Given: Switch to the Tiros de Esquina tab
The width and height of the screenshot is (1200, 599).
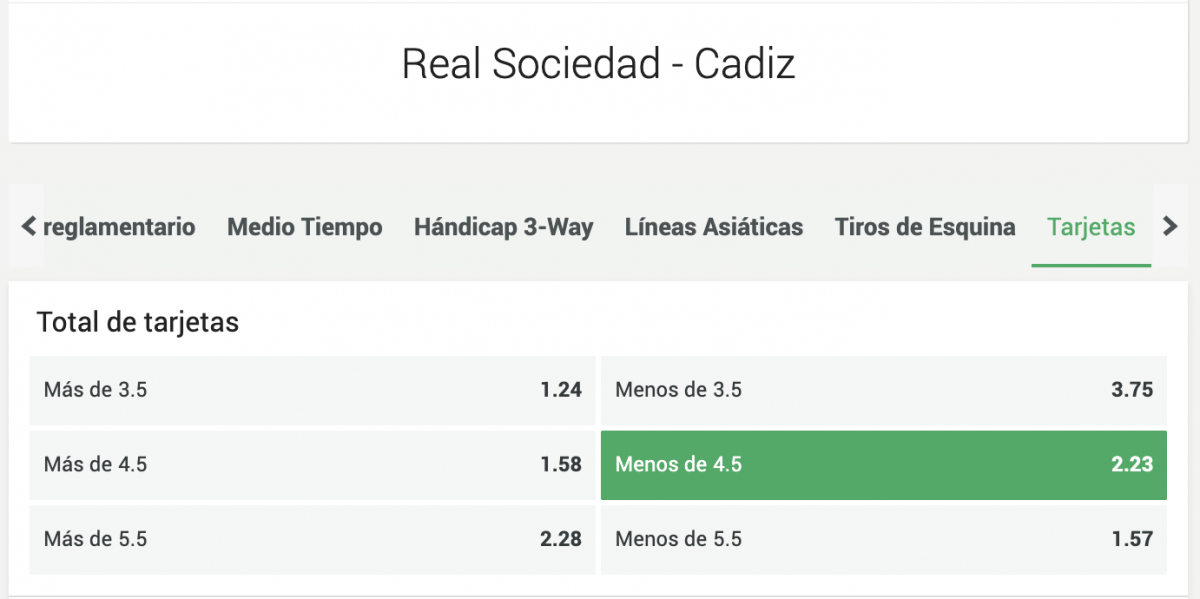Looking at the screenshot, I should coord(925,227).
